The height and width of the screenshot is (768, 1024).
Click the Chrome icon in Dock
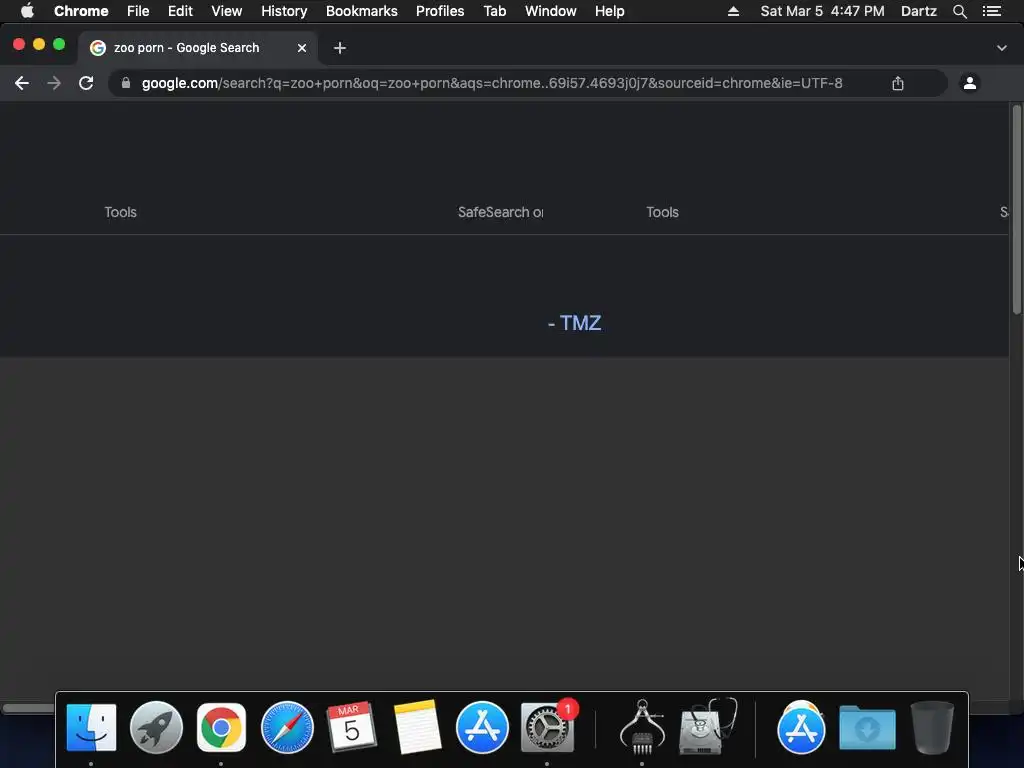[x=221, y=727]
